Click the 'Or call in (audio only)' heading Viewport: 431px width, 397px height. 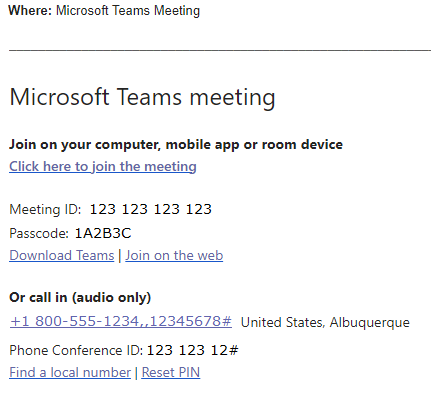[x=80, y=297]
